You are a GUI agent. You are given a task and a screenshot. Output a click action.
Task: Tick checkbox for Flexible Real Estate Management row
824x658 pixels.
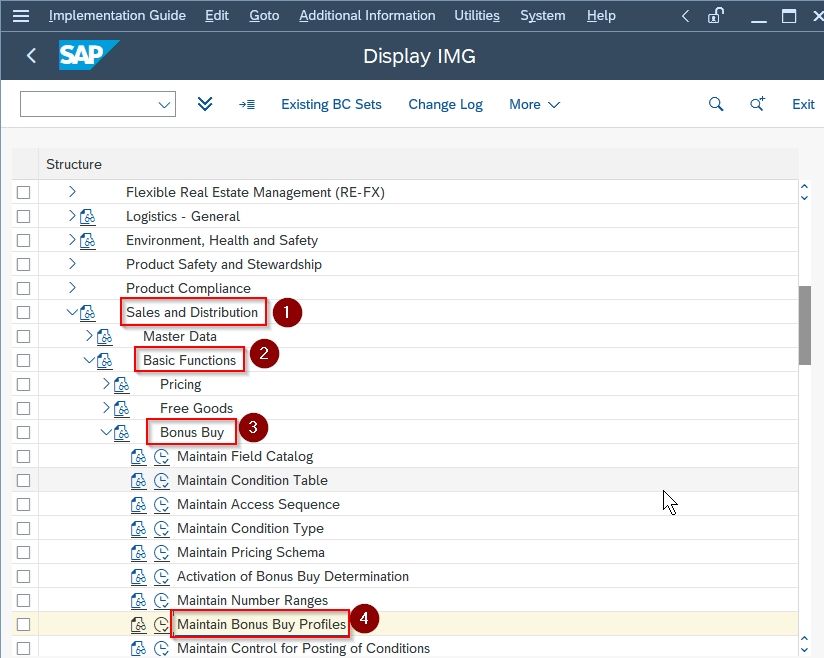[24, 192]
